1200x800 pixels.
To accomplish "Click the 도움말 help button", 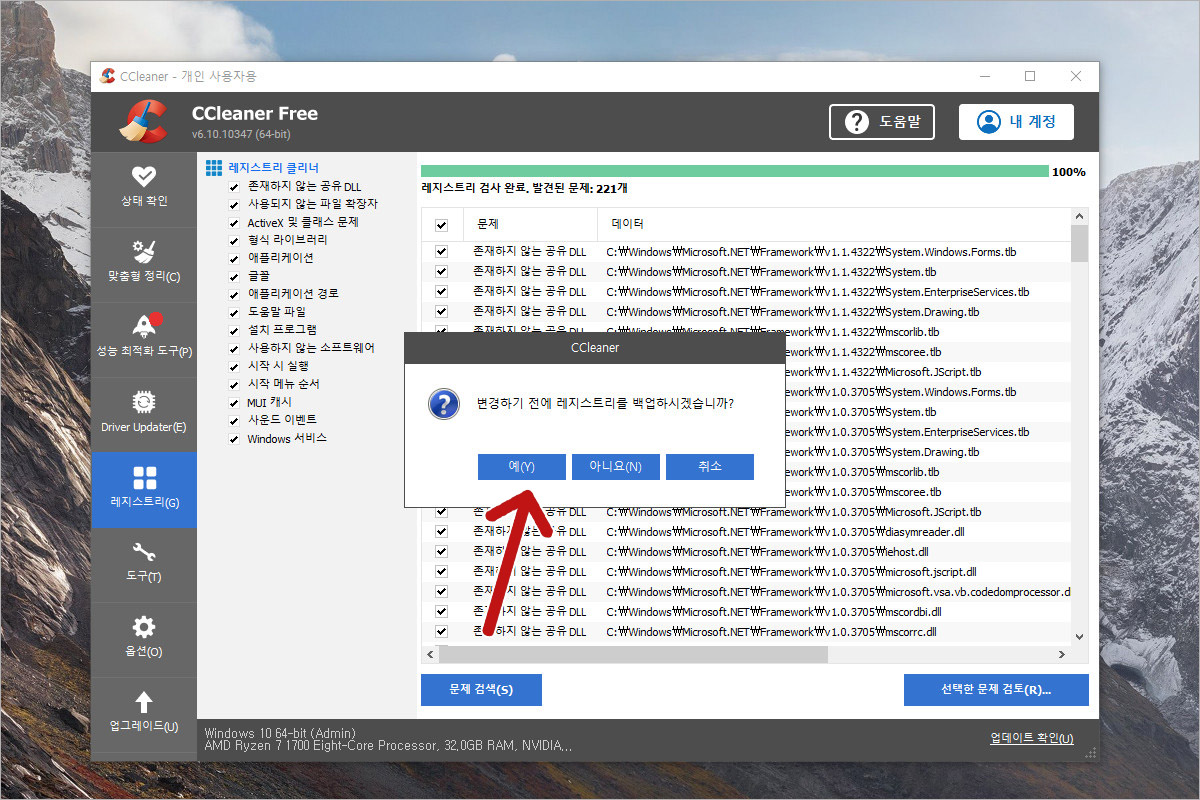I will (x=881, y=122).
